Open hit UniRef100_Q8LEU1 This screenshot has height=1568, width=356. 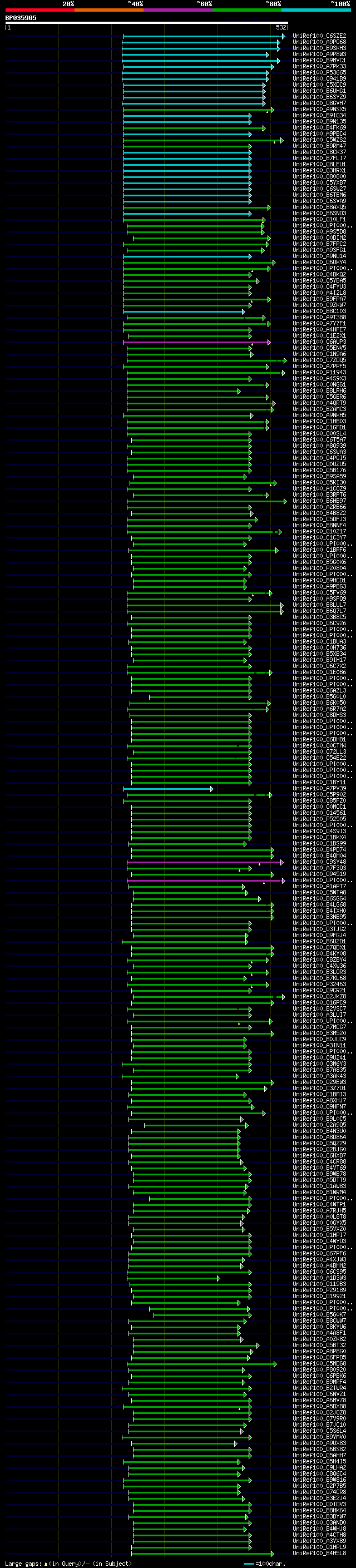(x=319, y=164)
